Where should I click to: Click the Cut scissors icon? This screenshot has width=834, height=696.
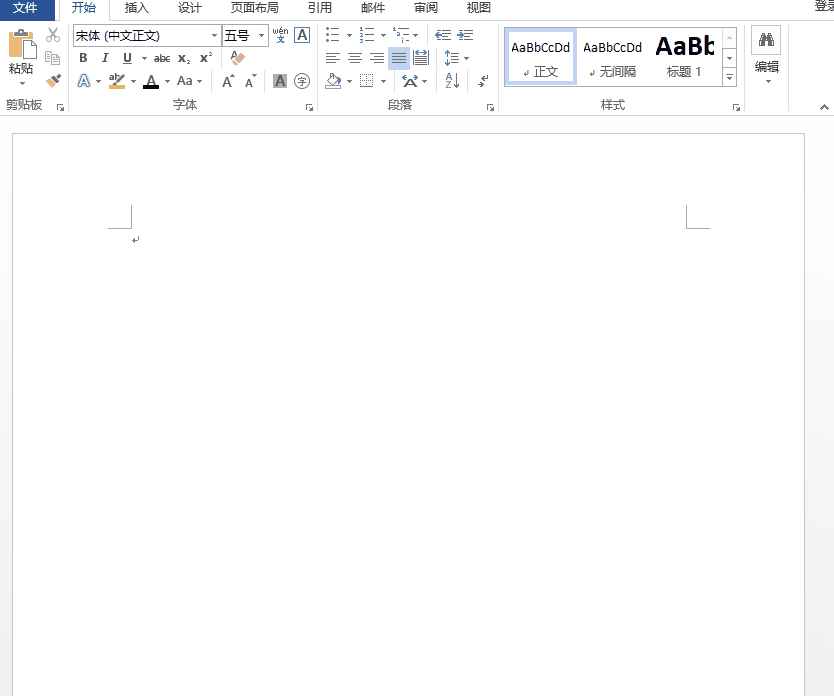(53, 35)
